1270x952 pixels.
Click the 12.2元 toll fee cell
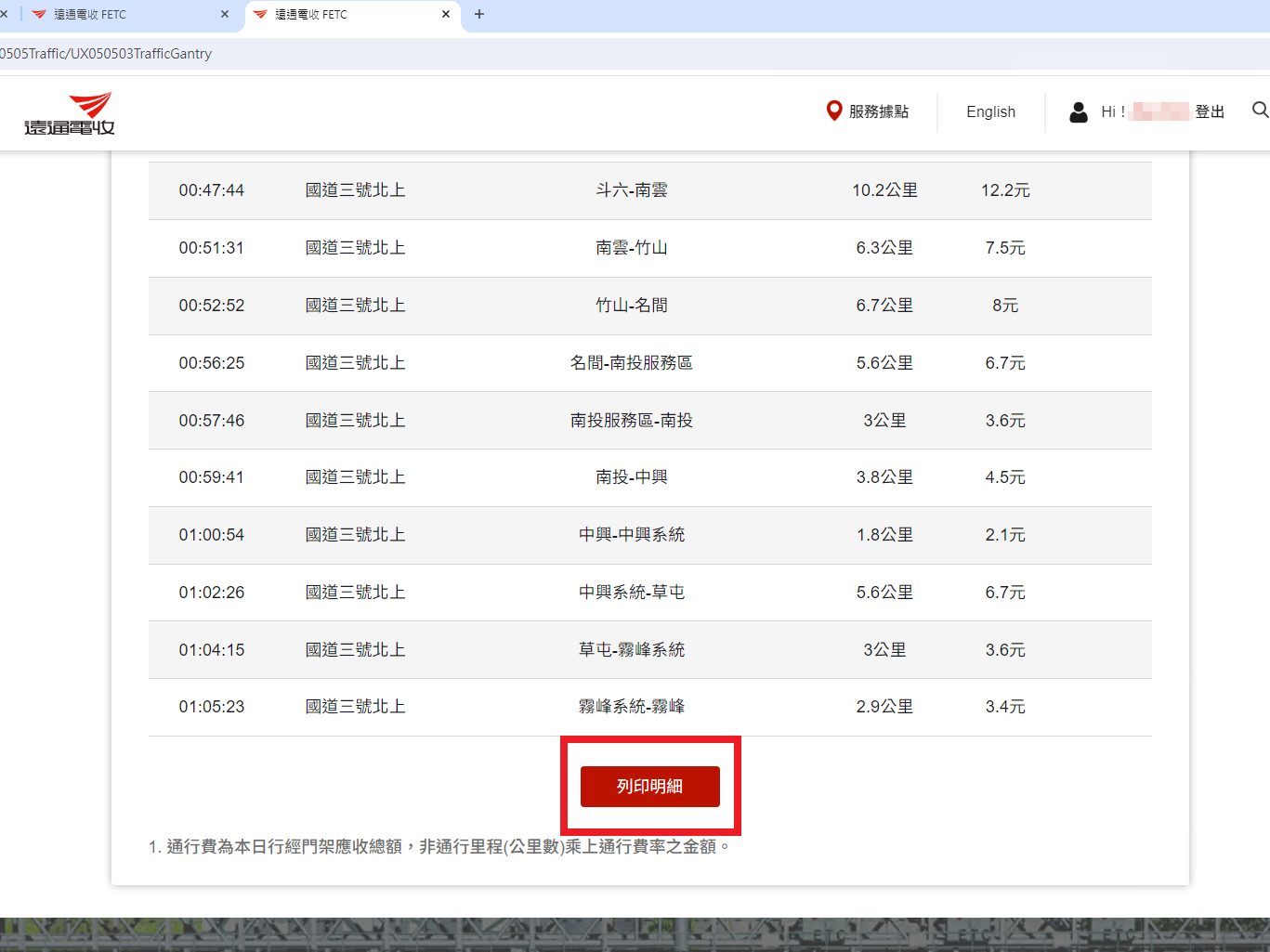(1004, 190)
